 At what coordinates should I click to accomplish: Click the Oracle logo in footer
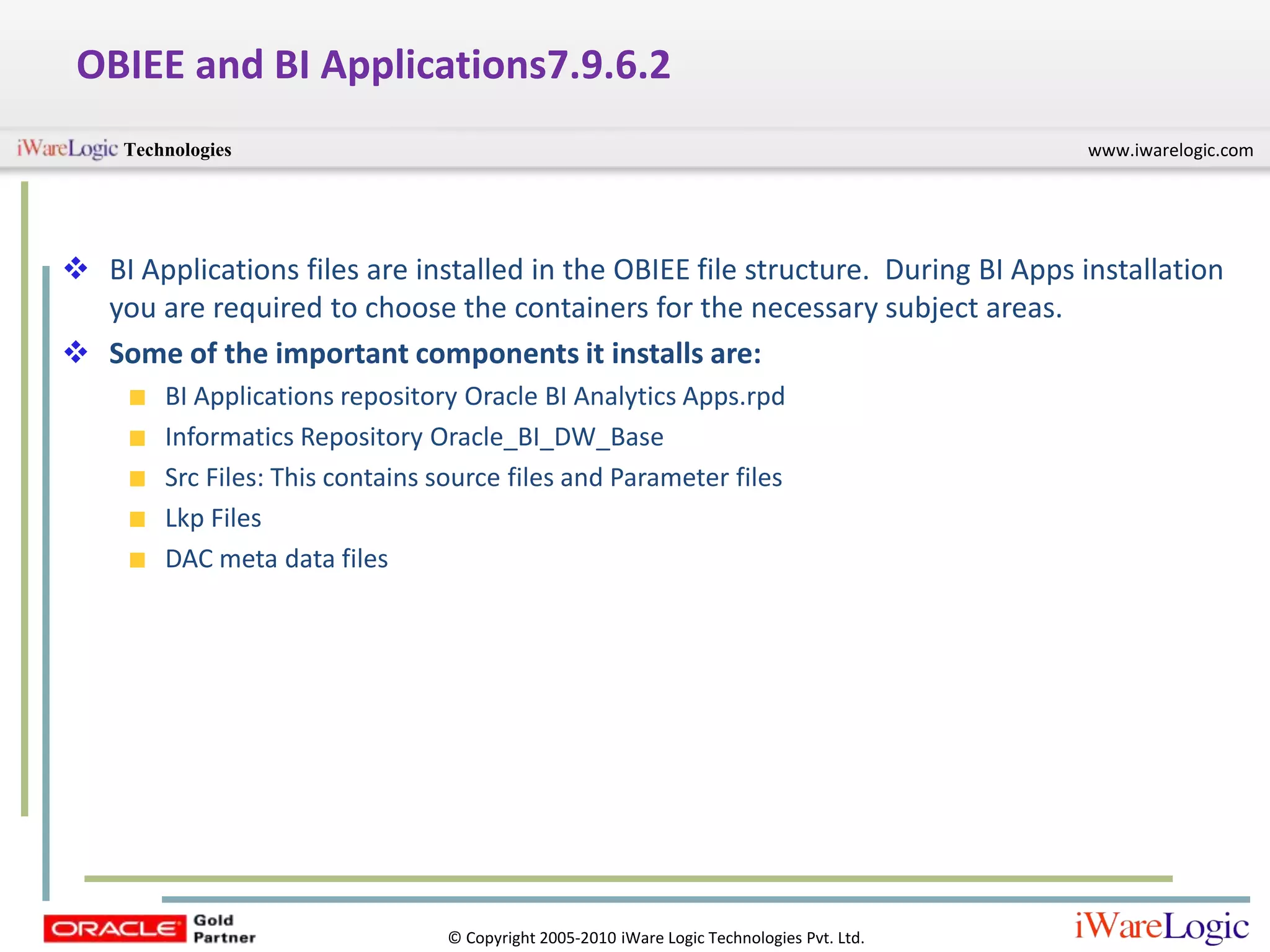tap(114, 928)
